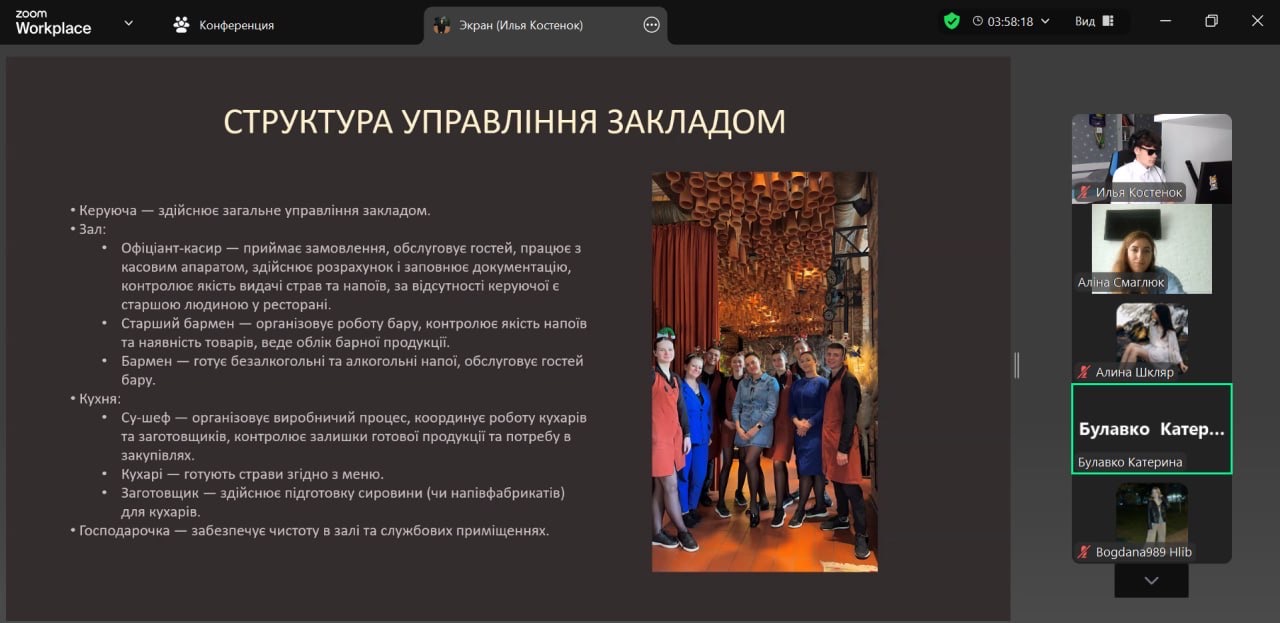
Task: Open the Вид layout view button
Action: 1094,21
